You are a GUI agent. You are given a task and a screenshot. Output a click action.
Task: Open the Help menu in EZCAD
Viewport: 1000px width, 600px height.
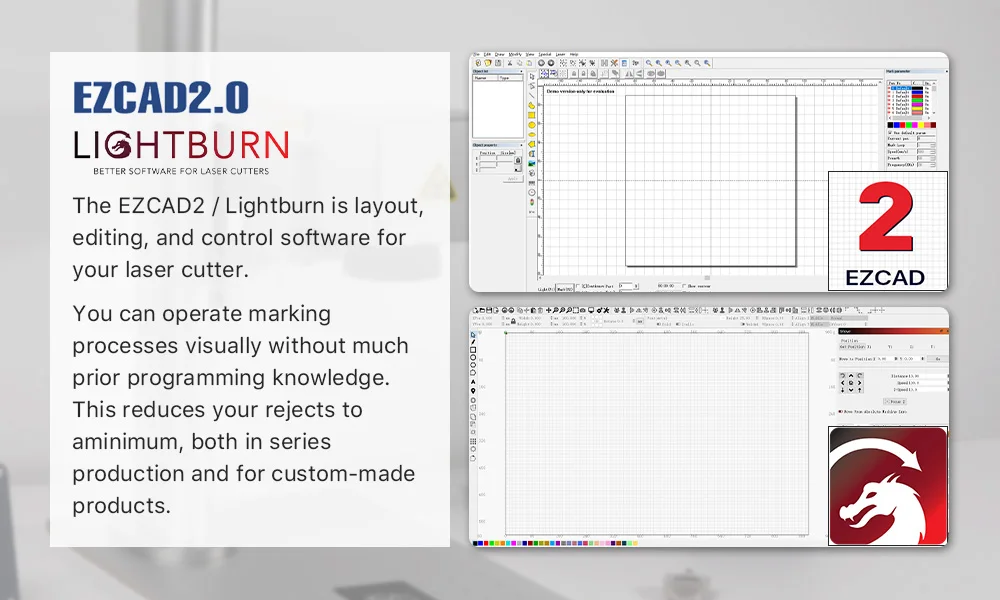574,54
